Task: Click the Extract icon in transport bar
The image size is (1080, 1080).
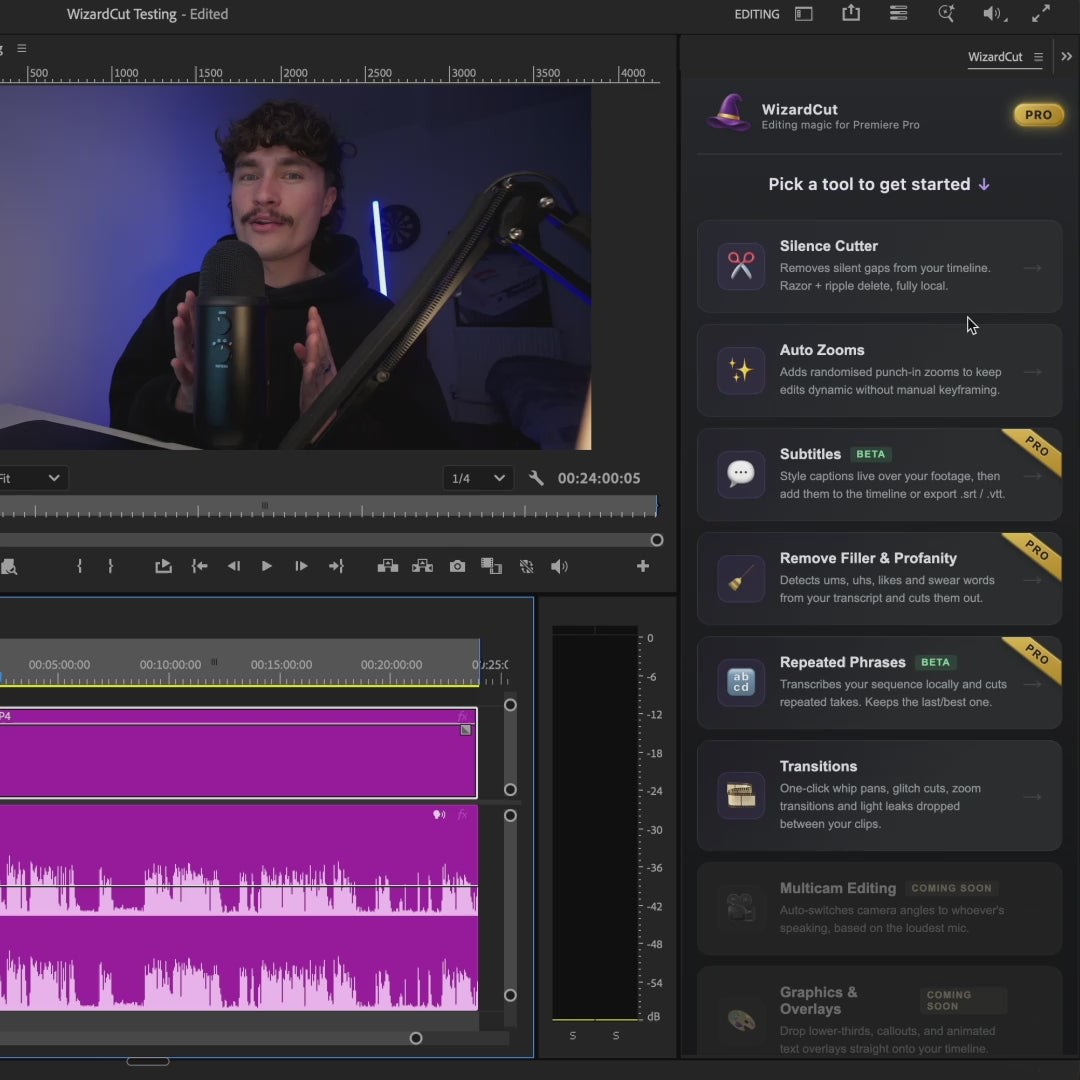Action: 422,566
